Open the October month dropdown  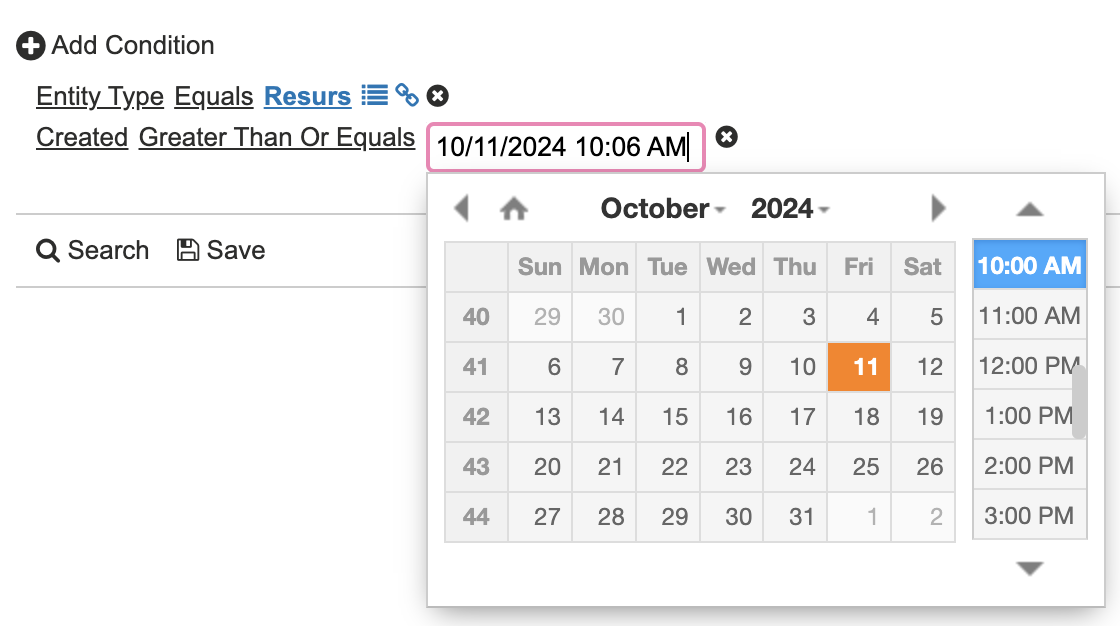point(662,209)
